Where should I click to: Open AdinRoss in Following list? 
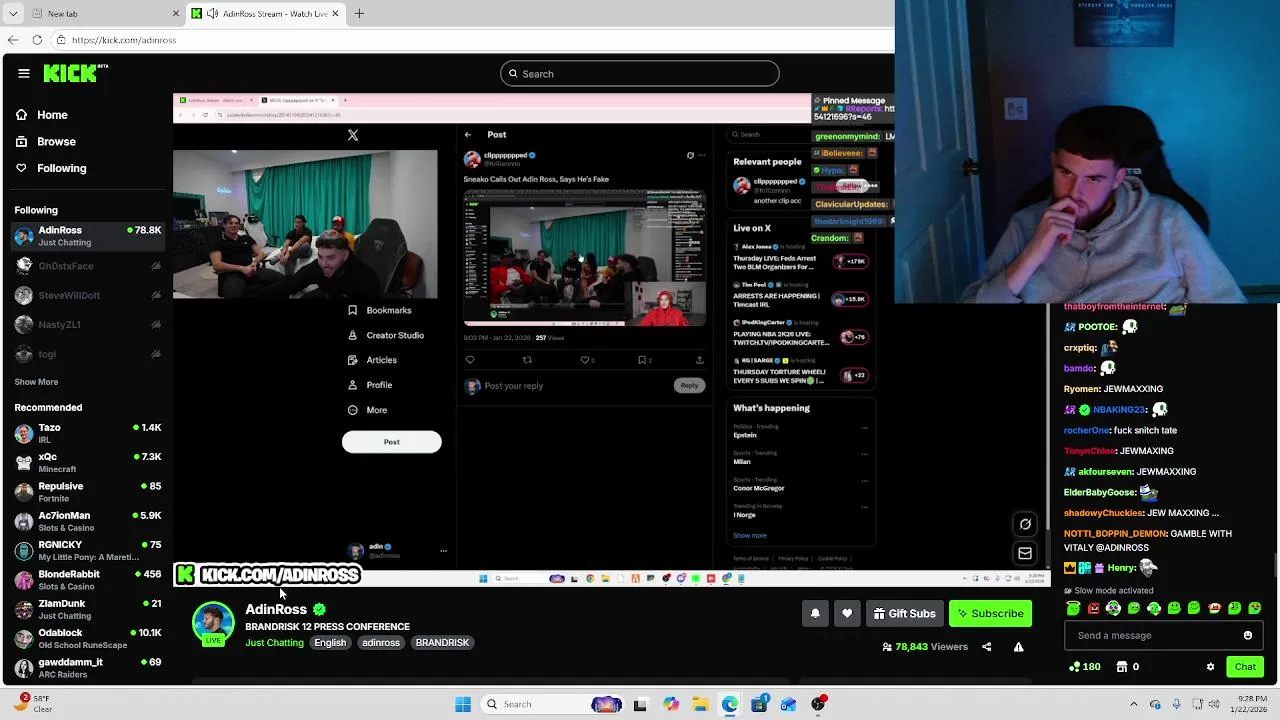tap(87, 236)
